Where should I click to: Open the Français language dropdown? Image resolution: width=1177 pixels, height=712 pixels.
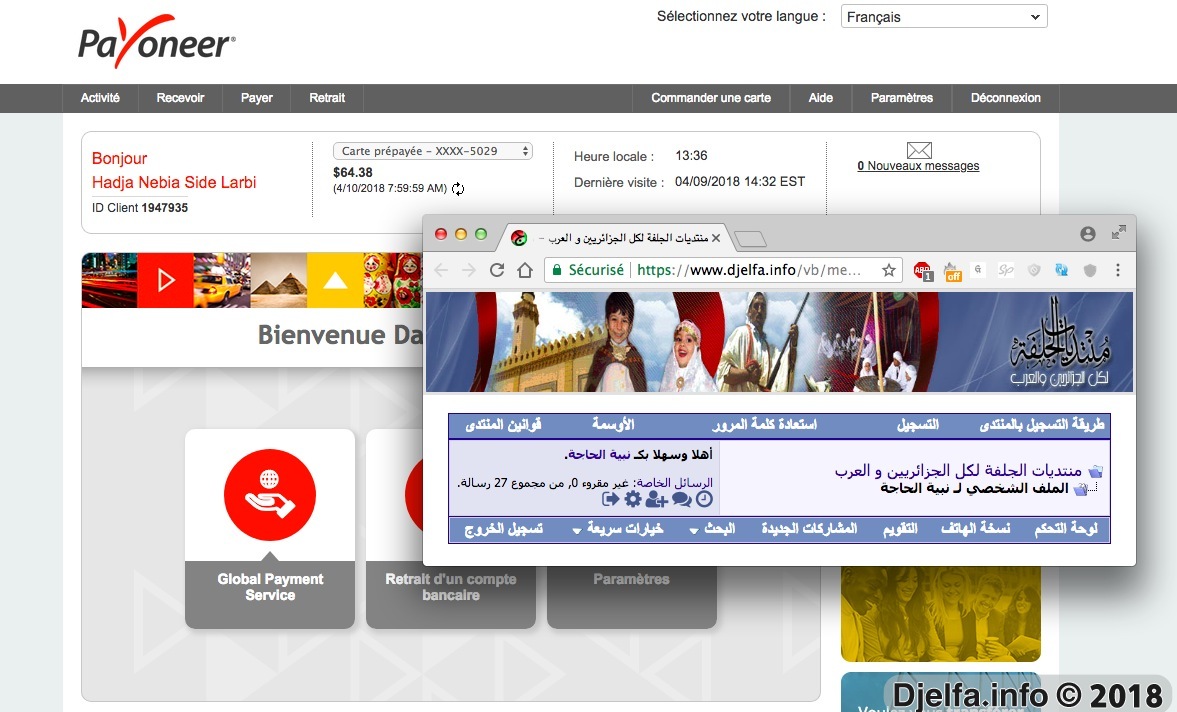coord(944,17)
